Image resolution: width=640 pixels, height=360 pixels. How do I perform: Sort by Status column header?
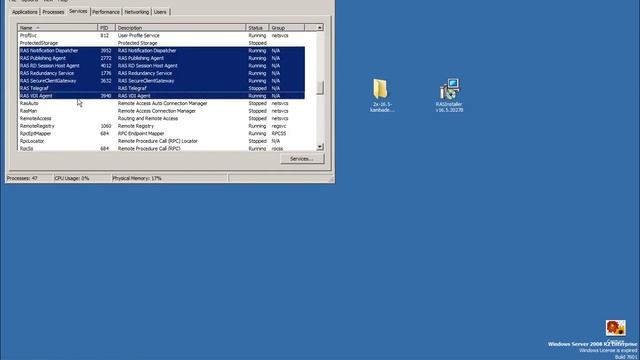point(257,28)
